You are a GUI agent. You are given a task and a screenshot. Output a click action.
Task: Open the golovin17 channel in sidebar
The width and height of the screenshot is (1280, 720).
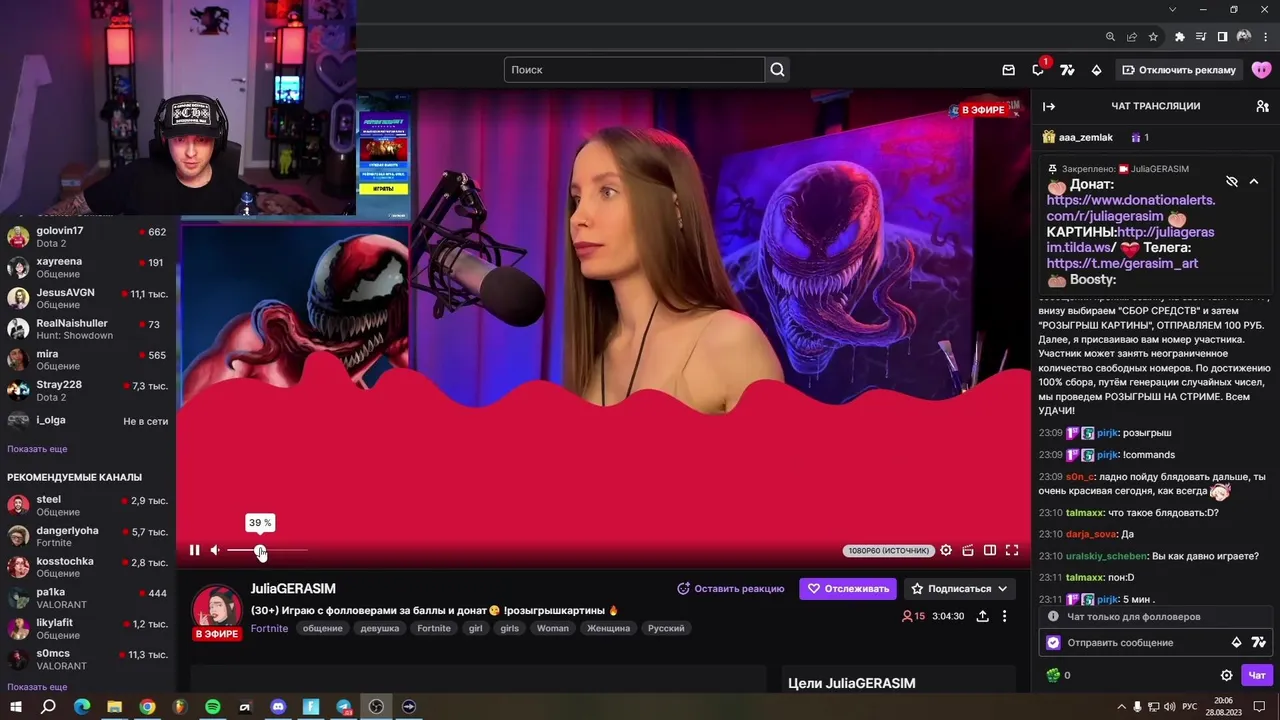88,237
